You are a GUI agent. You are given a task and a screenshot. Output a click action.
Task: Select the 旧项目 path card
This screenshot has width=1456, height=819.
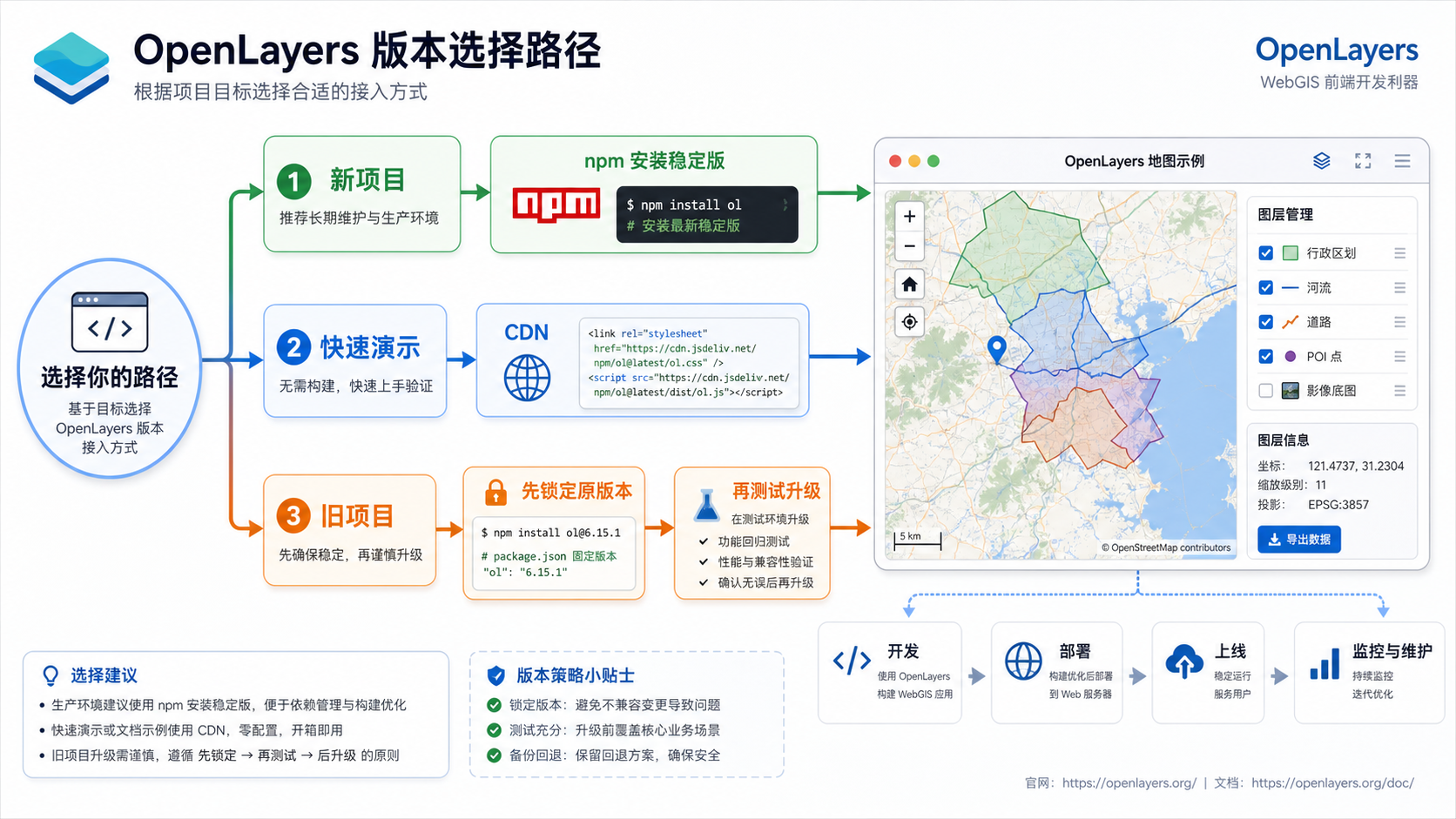tap(350, 530)
